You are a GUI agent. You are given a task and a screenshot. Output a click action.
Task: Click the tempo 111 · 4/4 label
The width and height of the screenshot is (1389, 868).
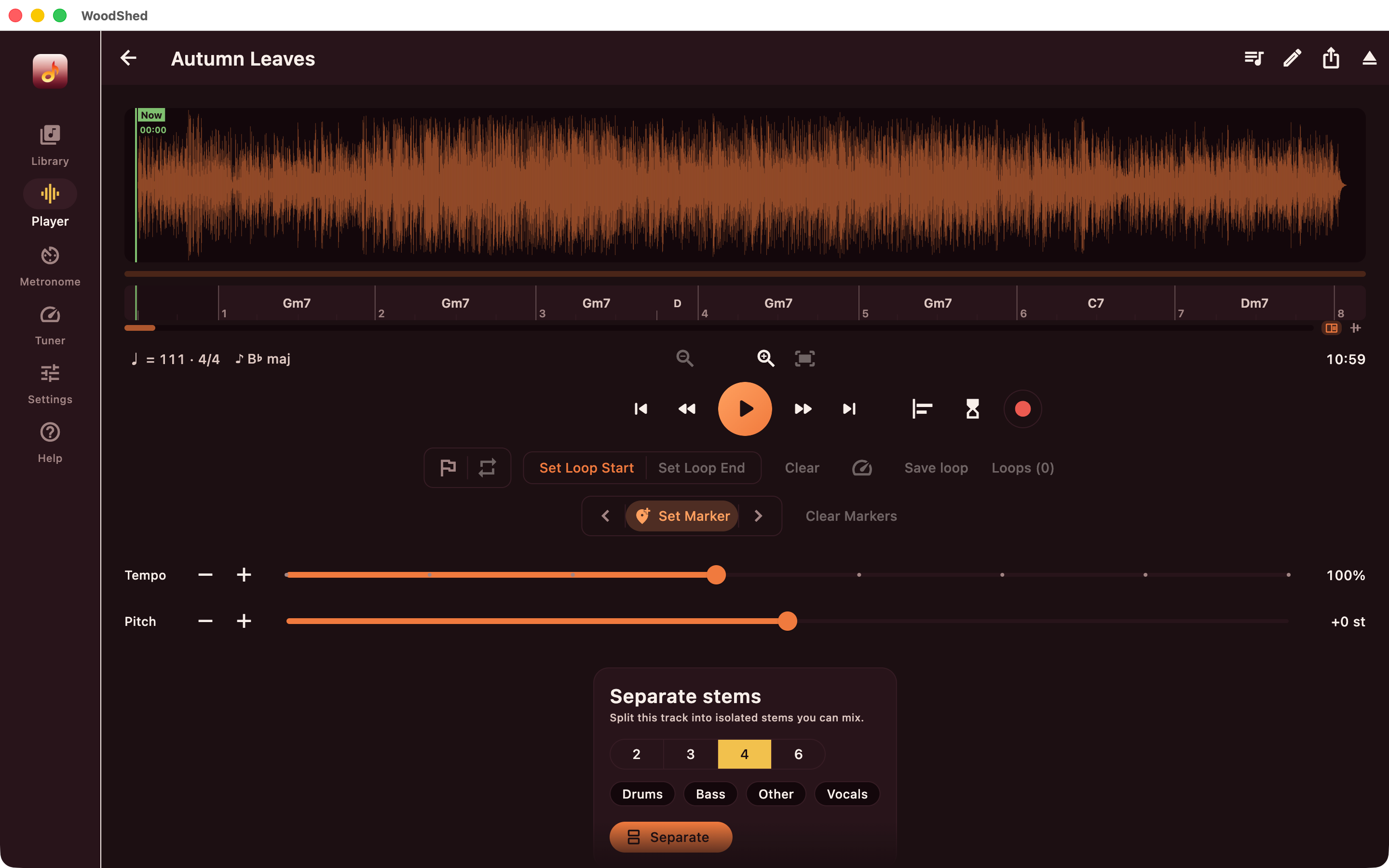tap(175, 359)
